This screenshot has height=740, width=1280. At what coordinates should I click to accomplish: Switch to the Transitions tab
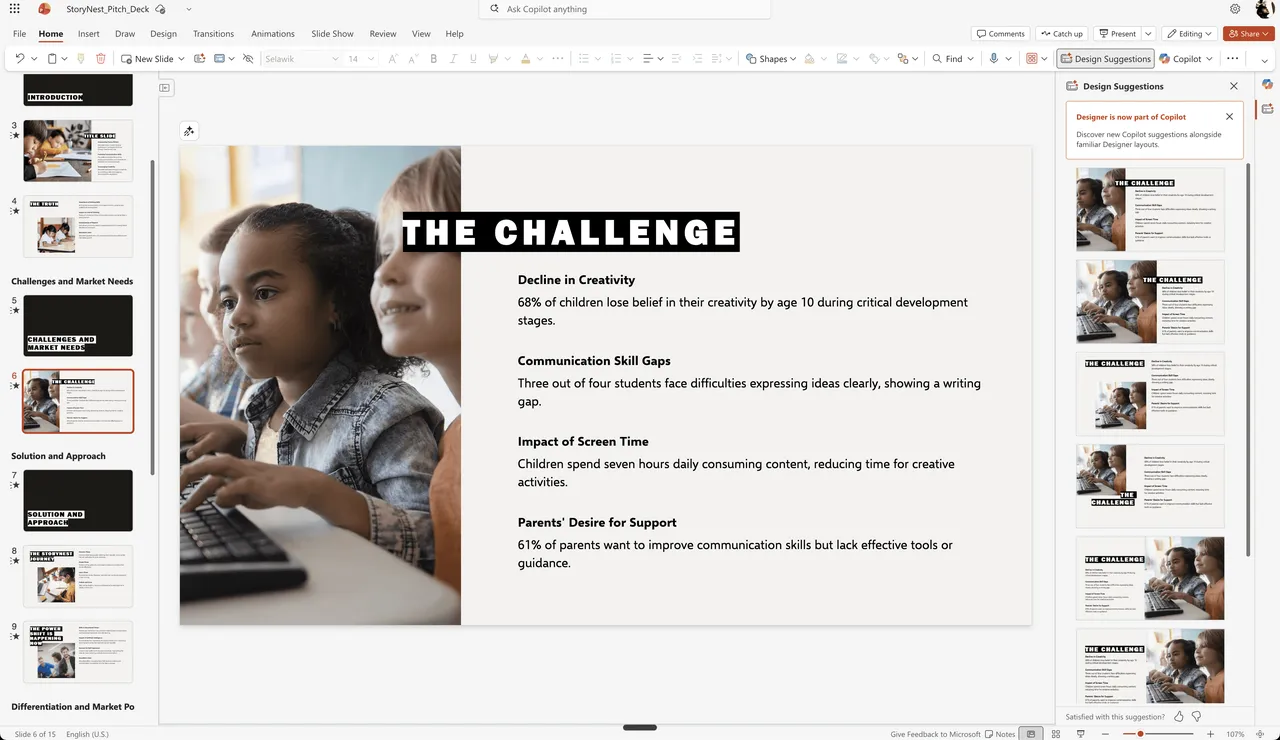pos(213,34)
